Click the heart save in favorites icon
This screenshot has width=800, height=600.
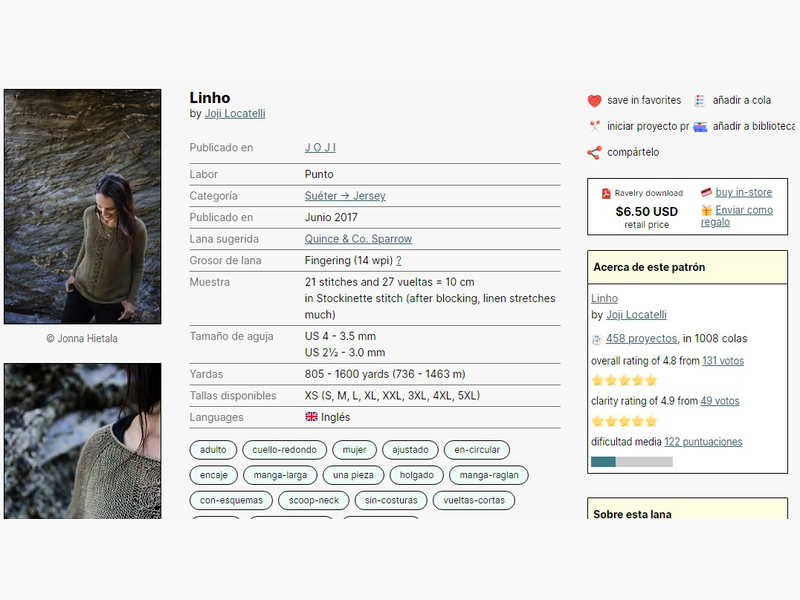tap(594, 101)
